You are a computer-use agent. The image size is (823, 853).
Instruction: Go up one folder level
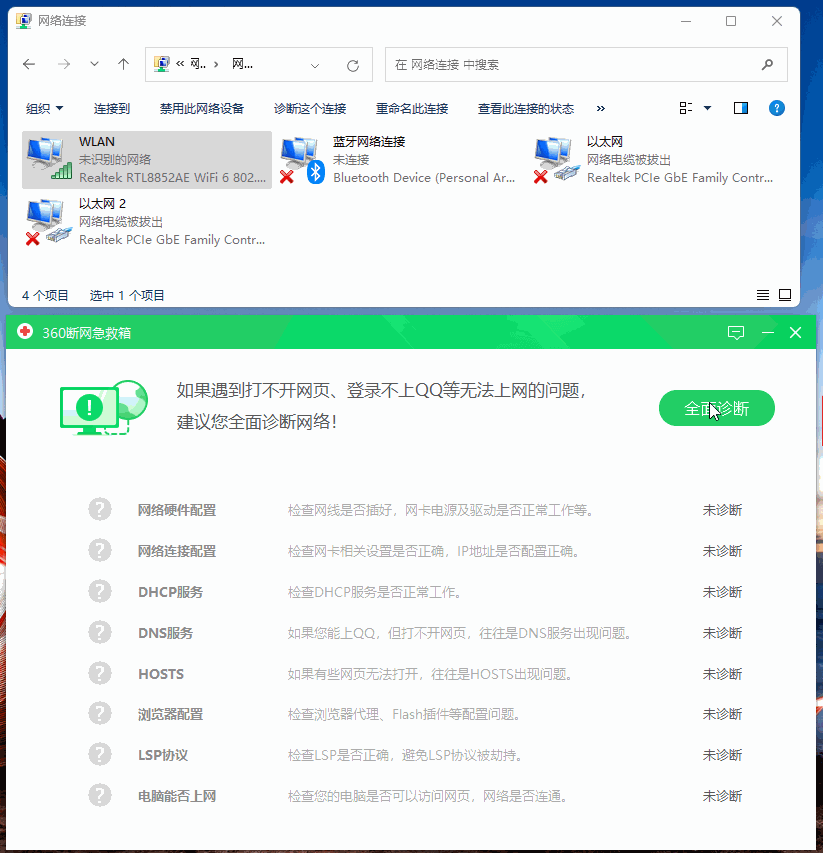pyautogui.click(x=123, y=64)
